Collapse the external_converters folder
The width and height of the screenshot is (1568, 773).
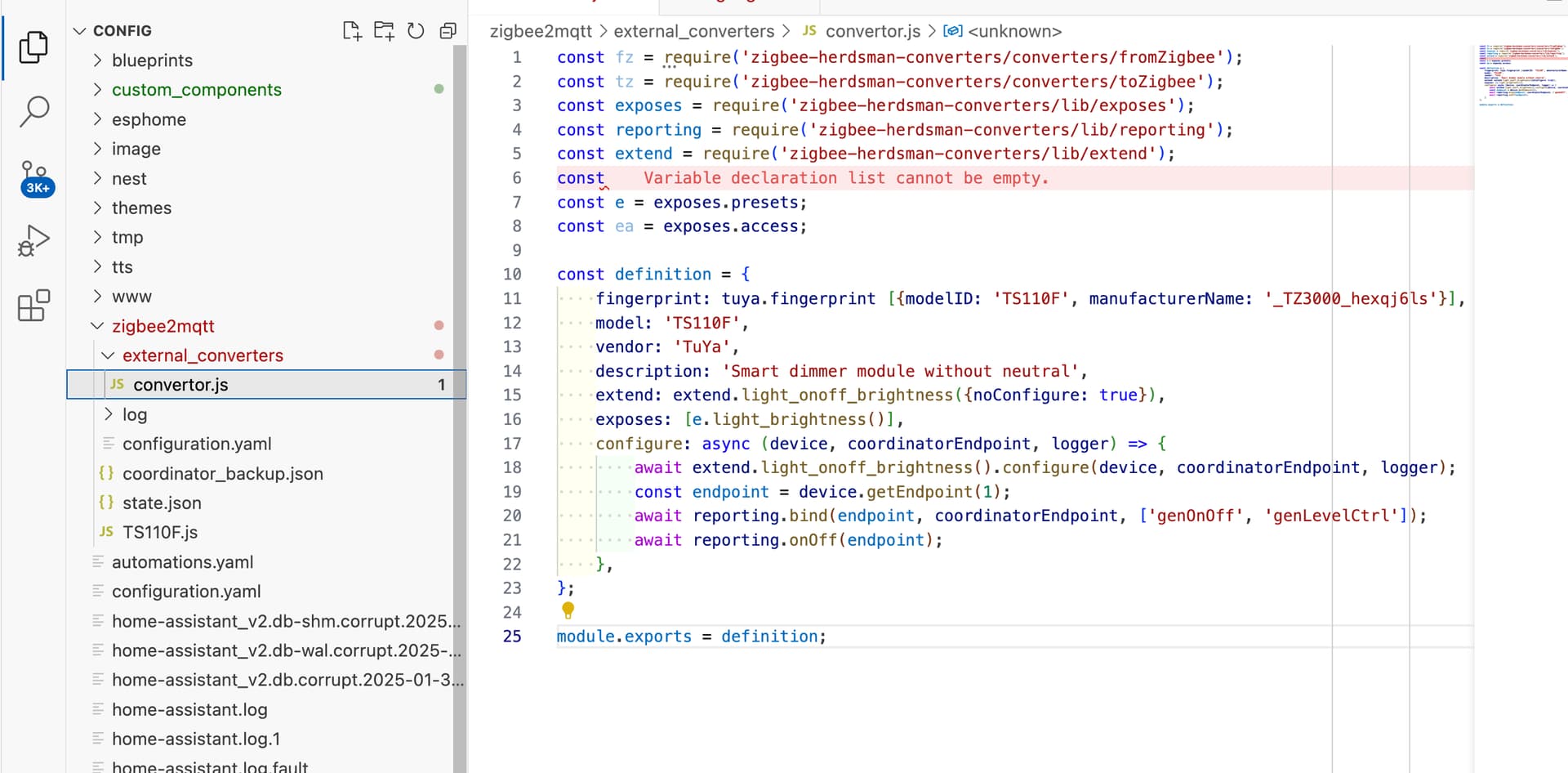(x=203, y=355)
